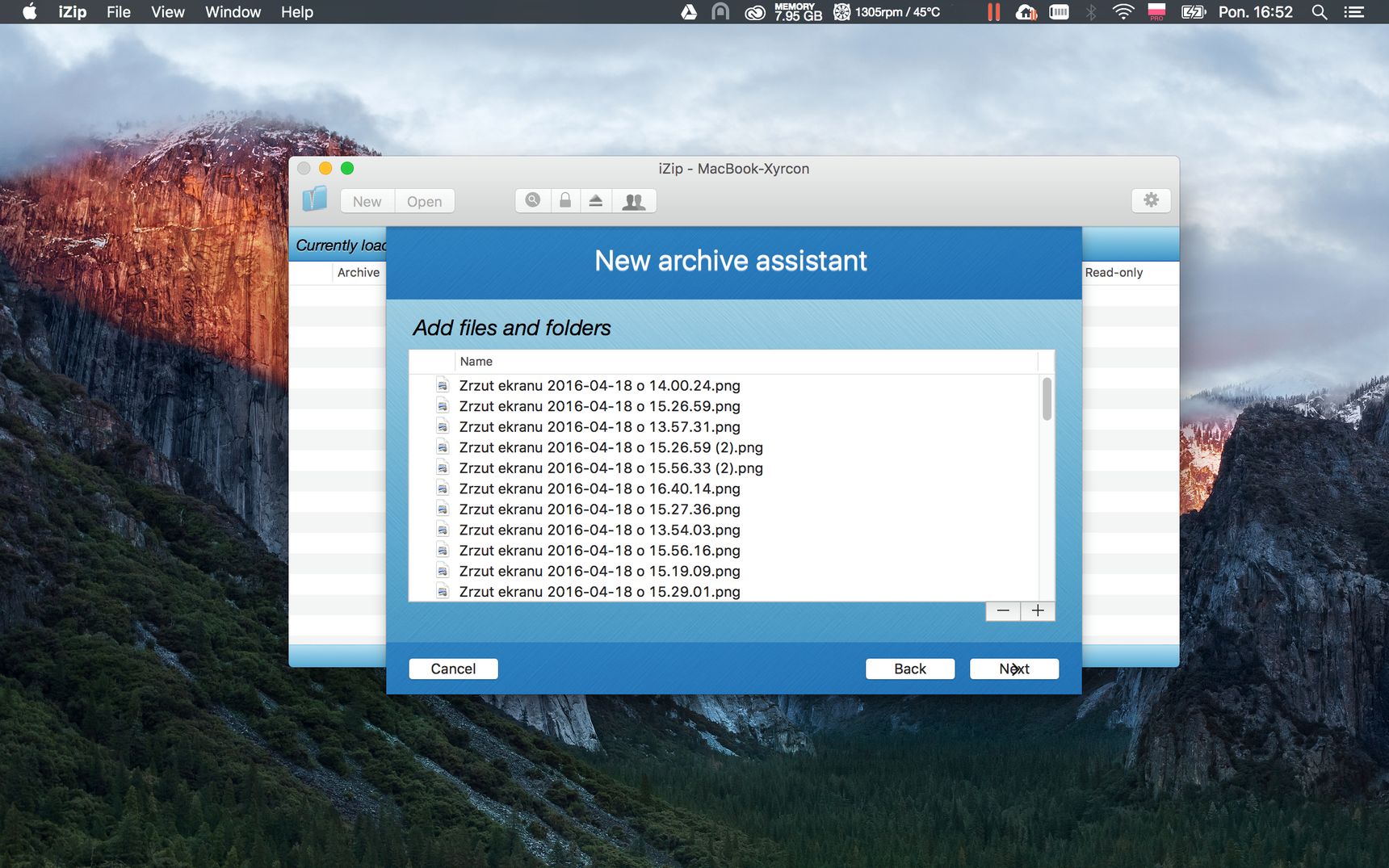Open the iZip application menu
Viewport: 1389px width, 868px height.
73,12
